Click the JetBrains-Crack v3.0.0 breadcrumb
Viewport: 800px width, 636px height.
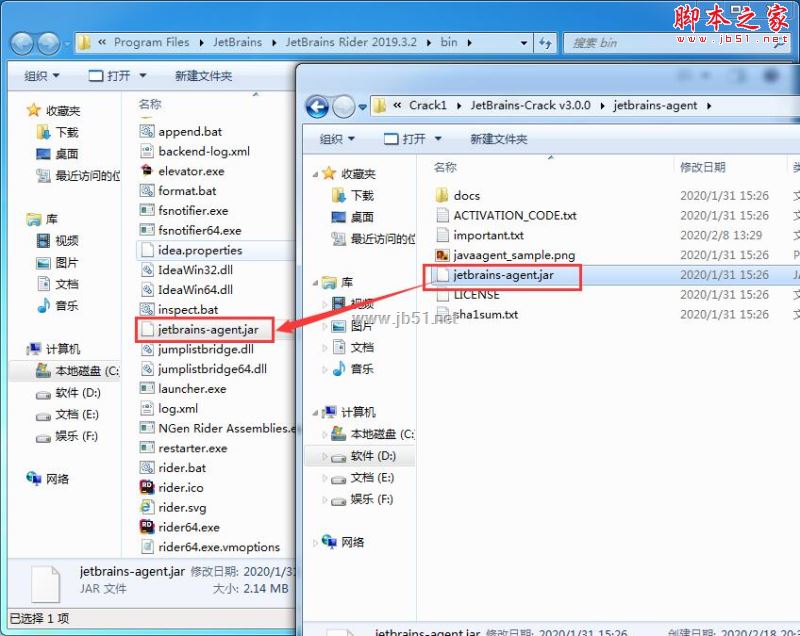530,106
